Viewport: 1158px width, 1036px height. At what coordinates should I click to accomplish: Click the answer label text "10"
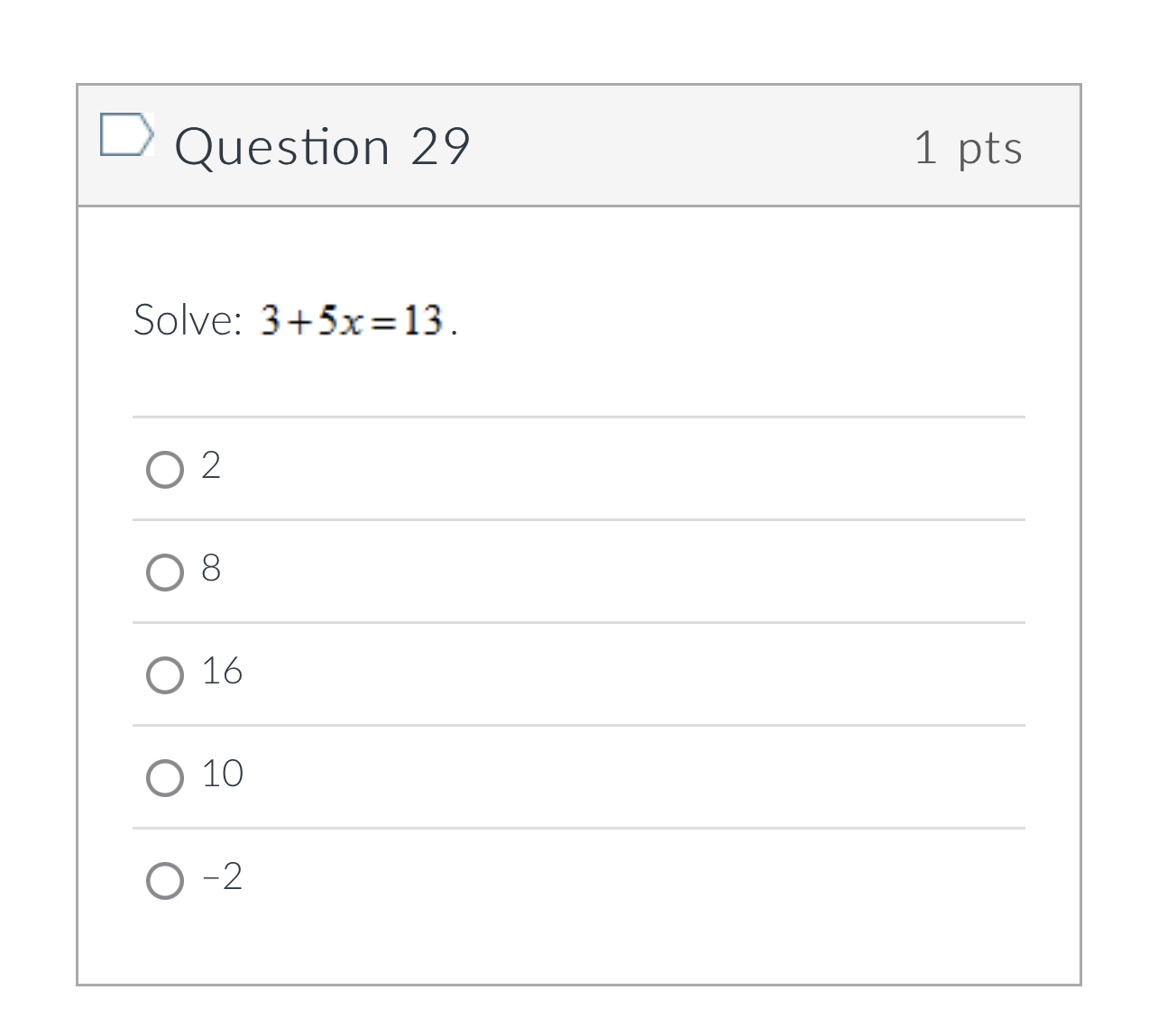pos(222,775)
